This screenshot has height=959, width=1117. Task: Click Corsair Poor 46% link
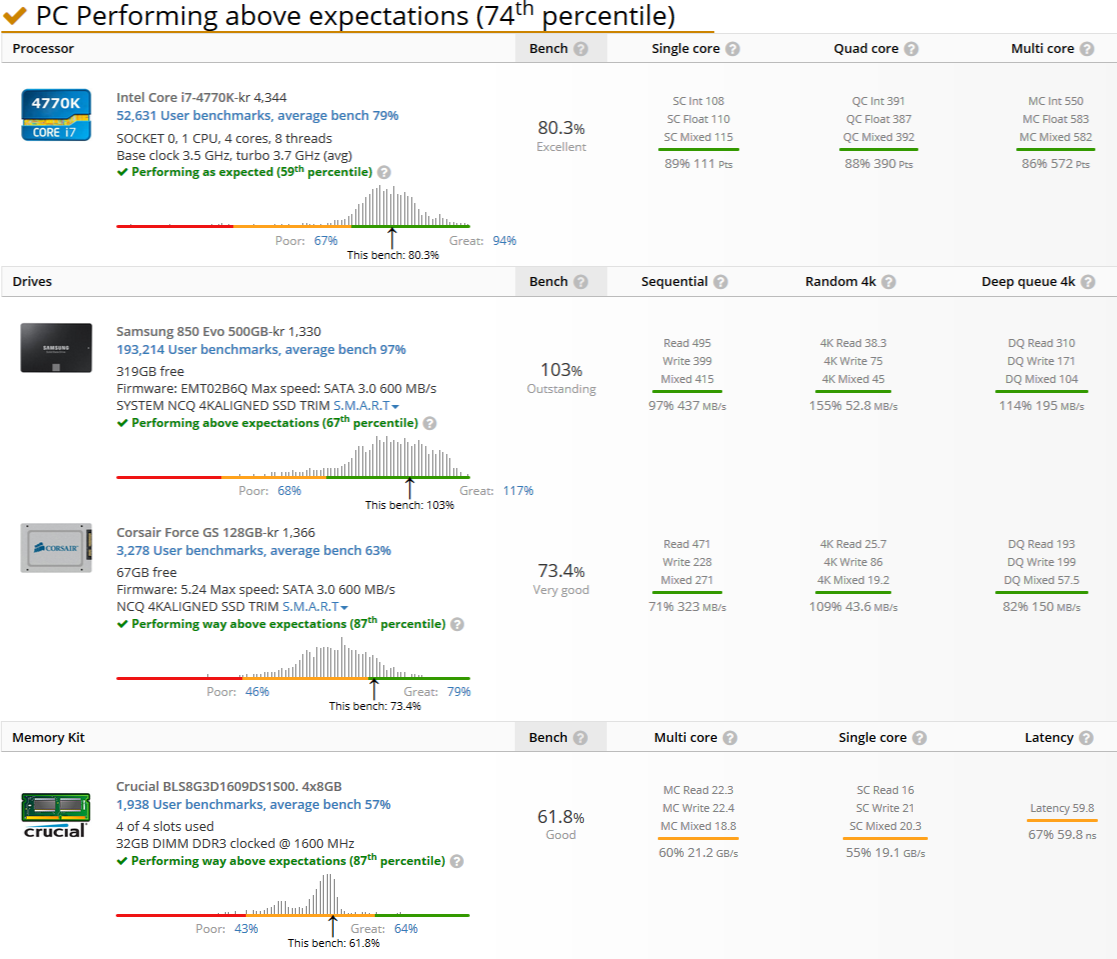(257, 692)
